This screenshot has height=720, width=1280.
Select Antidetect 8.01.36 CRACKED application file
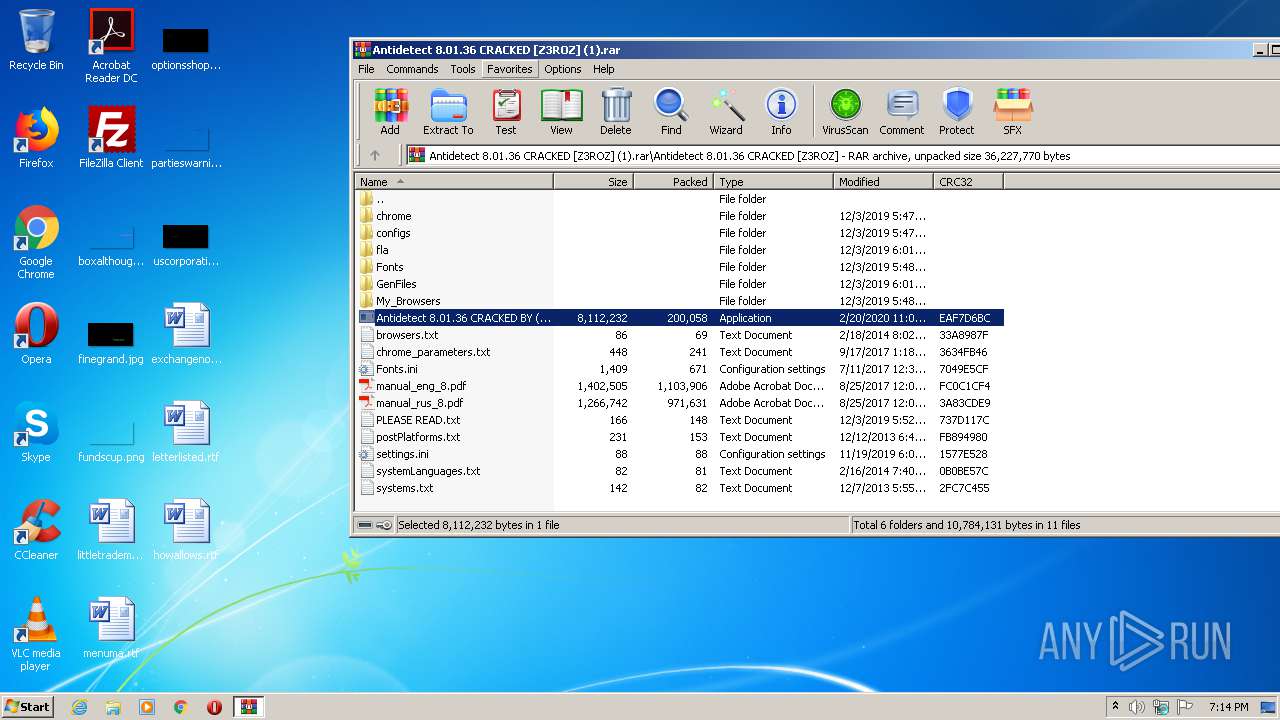(680, 318)
